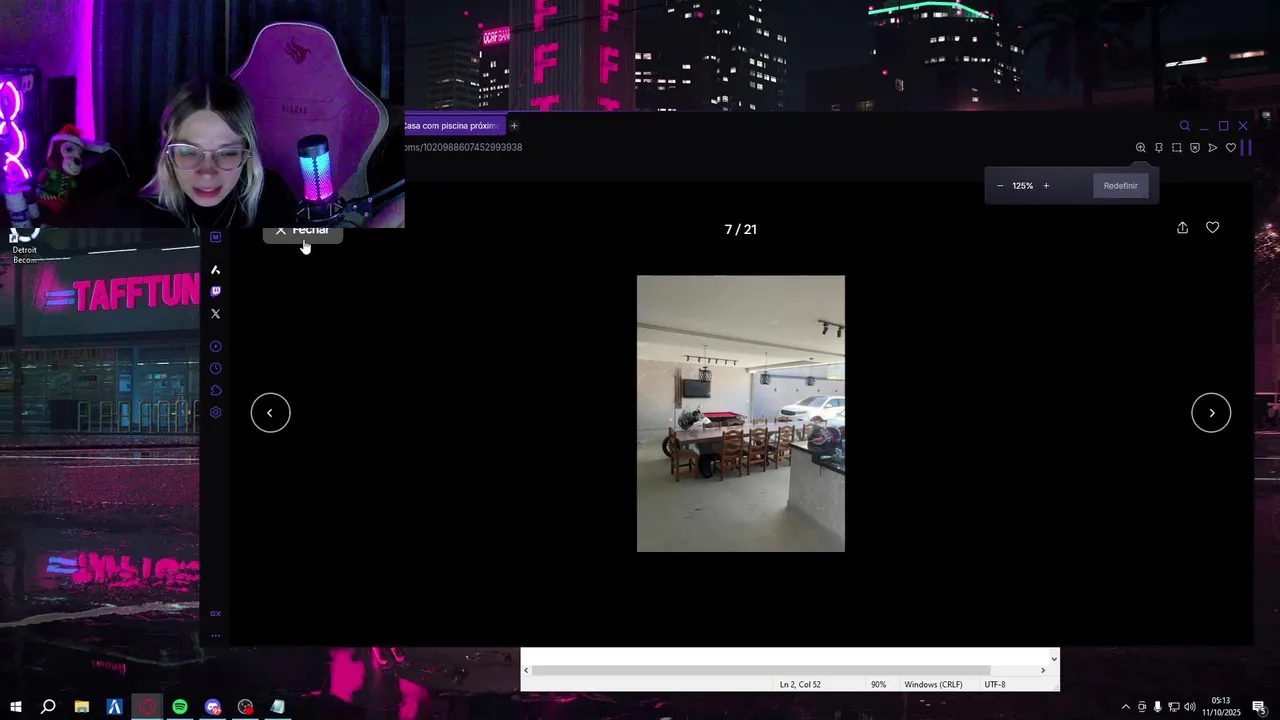Image resolution: width=1280 pixels, height=720 pixels.
Task: Open OBS Studio from taskbar
Action: coord(246,707)
